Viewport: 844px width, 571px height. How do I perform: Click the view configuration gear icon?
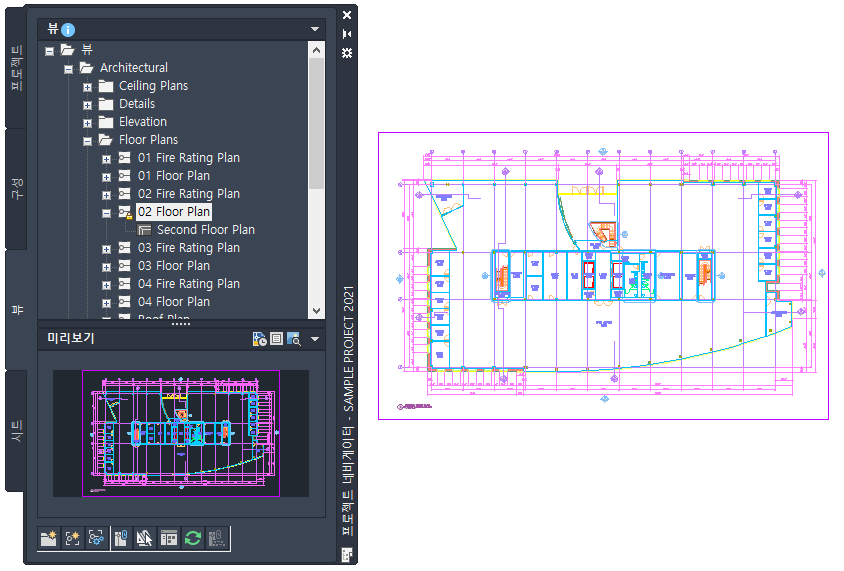click(96, 538)
